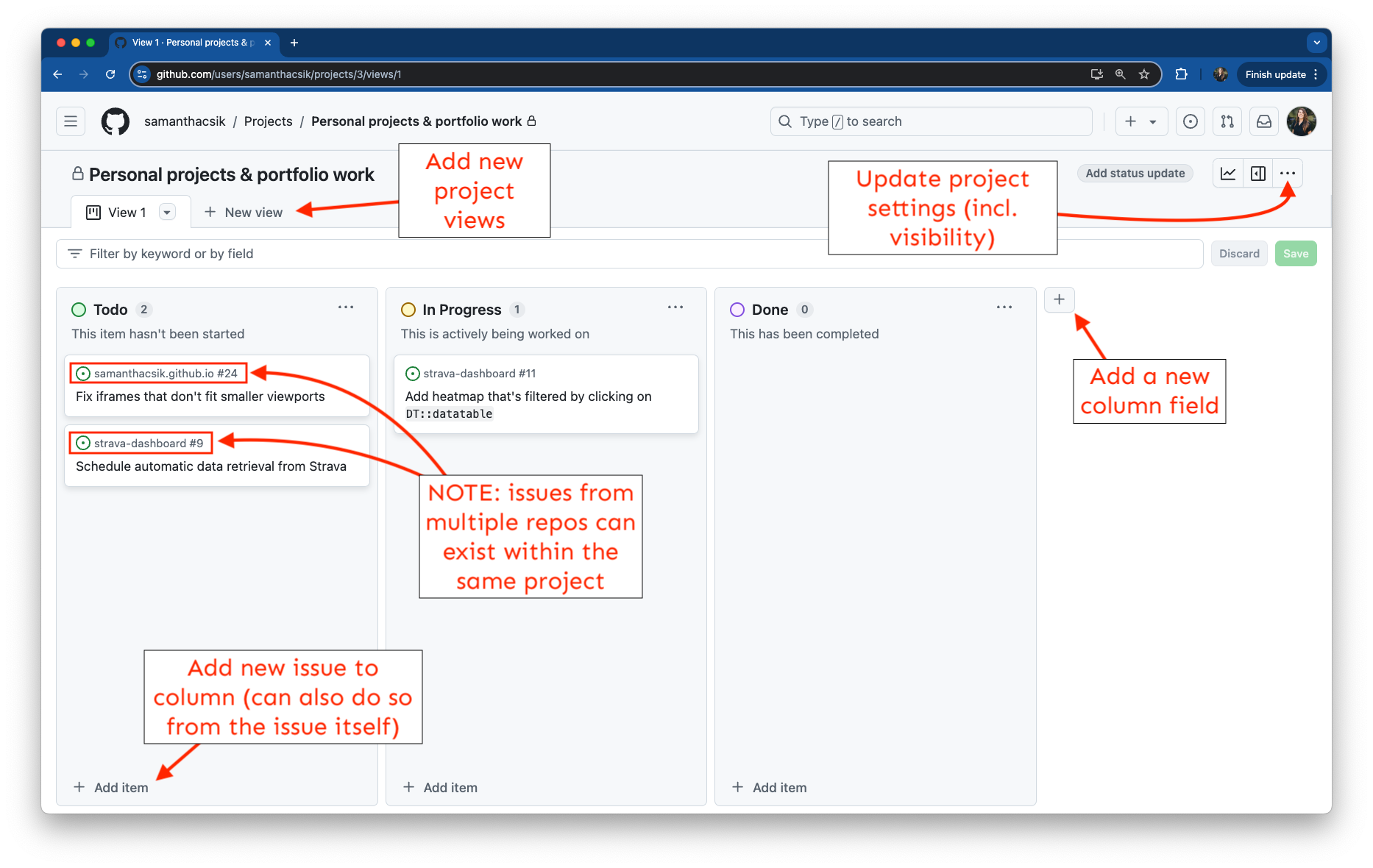Click the Add status update button
Viewport: 1373px width, 868px height.
tap(1135, 174)
